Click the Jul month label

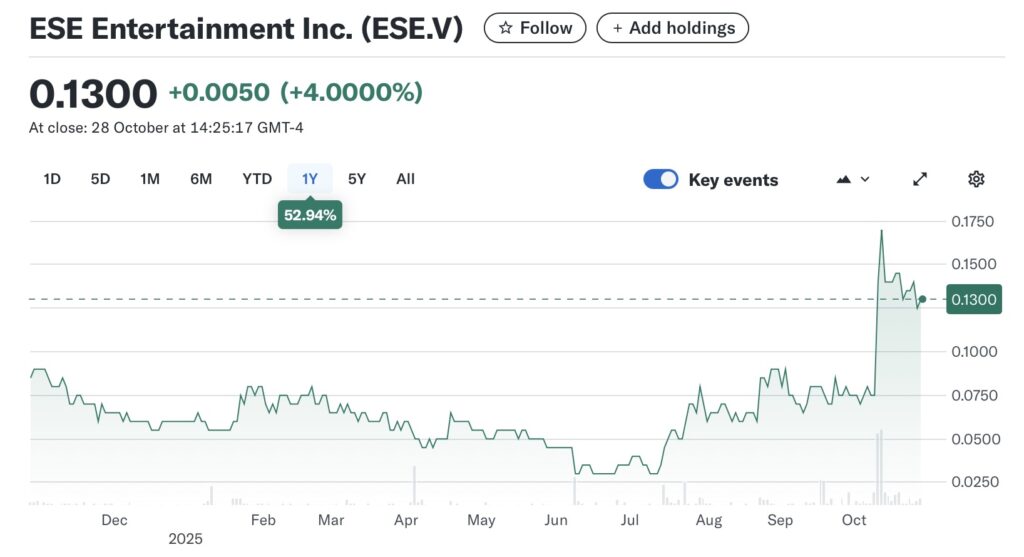(630, 520)
